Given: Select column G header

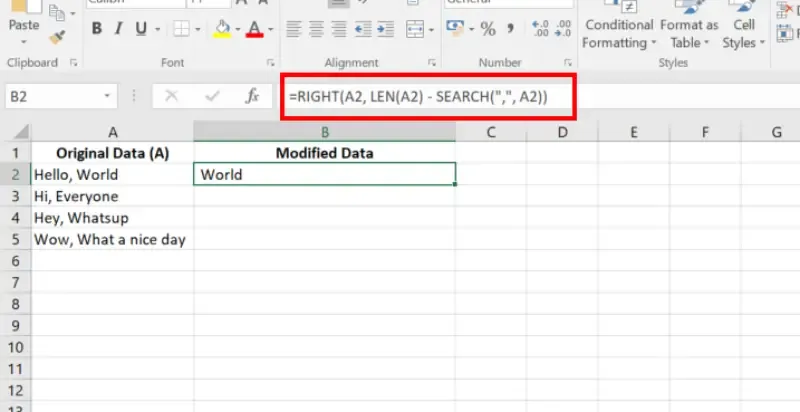Looking at the screenshot, I should [x=771, y=132].
